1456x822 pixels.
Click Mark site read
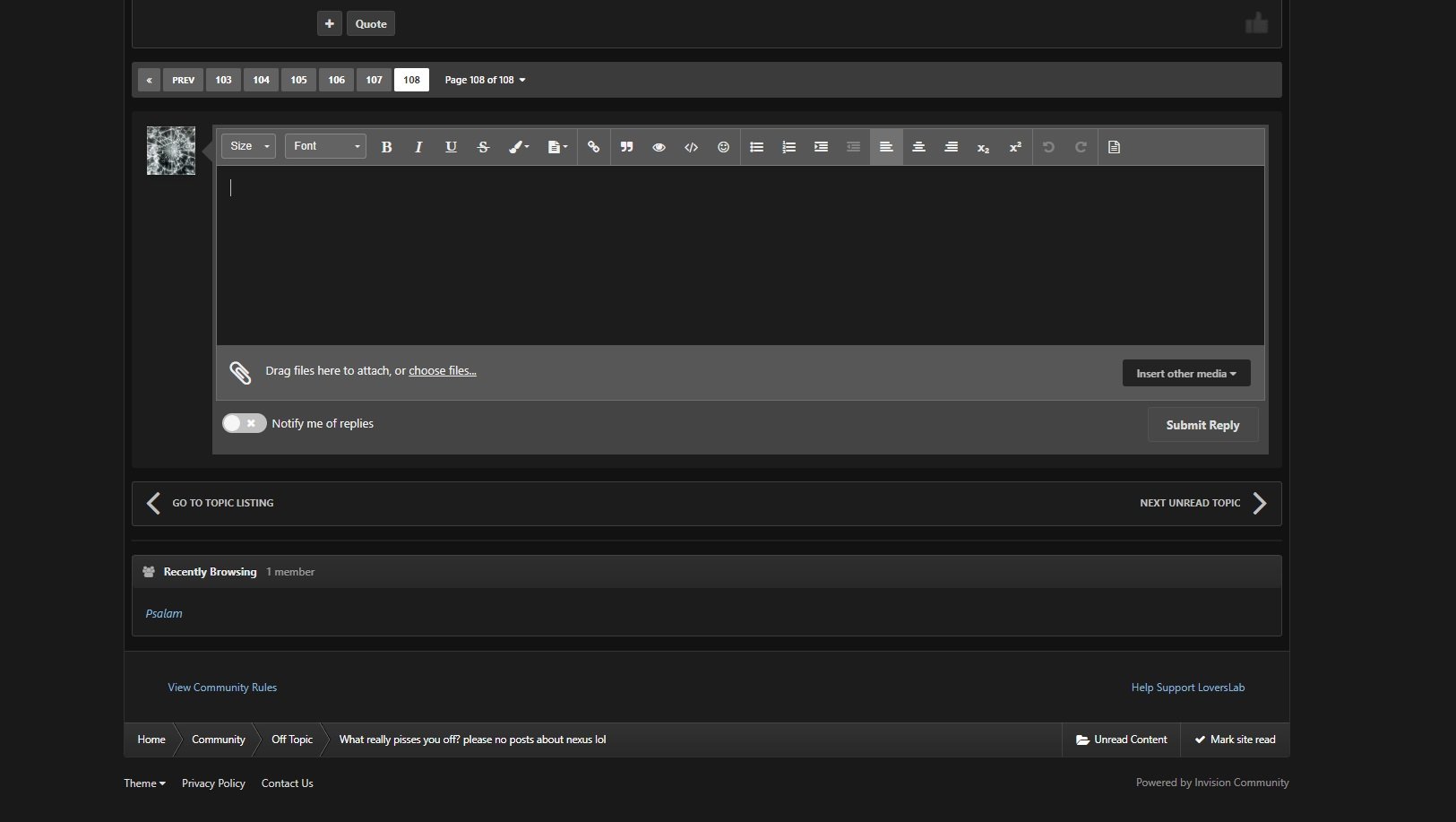click(1235, 740)
